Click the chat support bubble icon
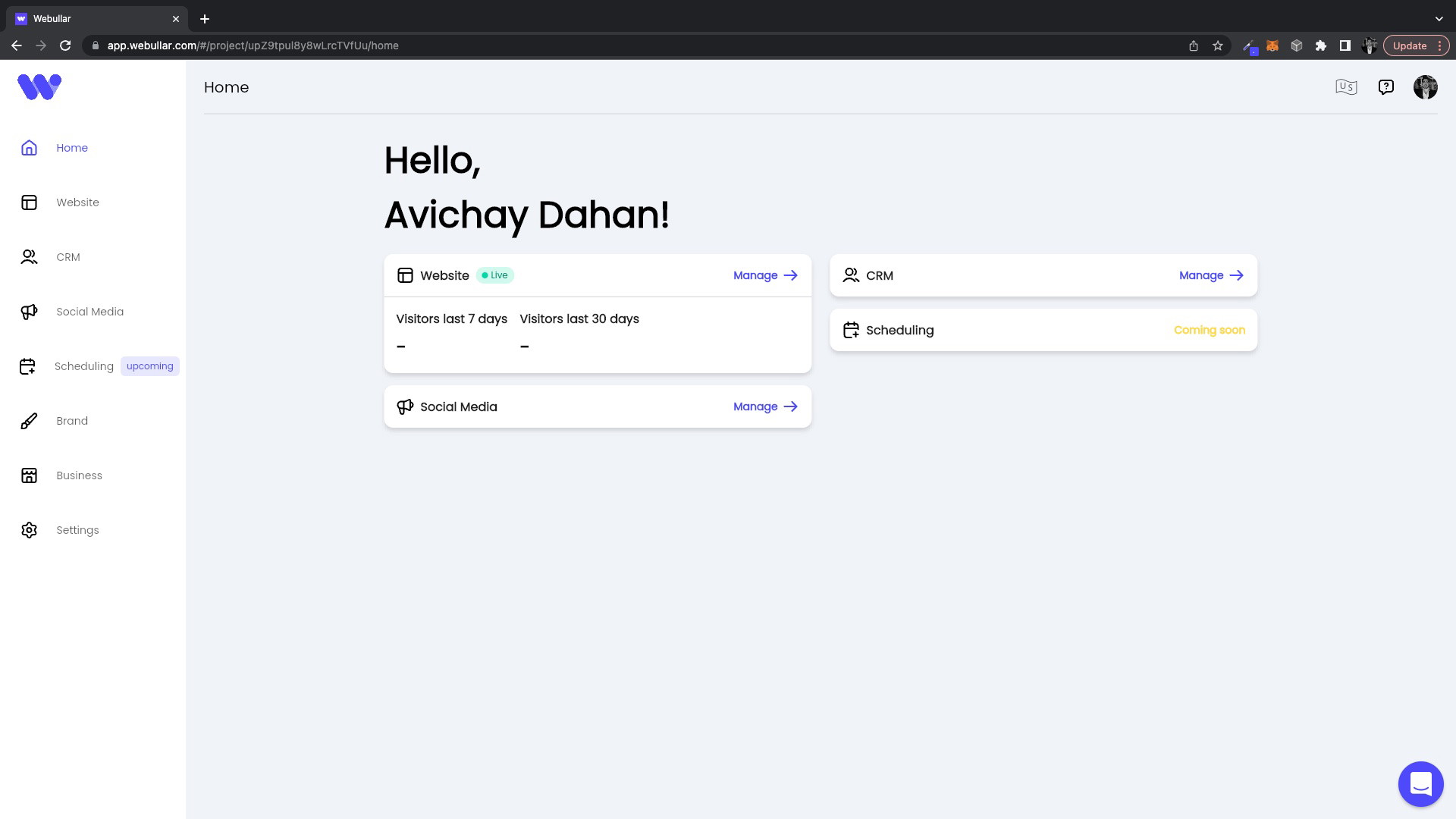 tap(1420, 783)
